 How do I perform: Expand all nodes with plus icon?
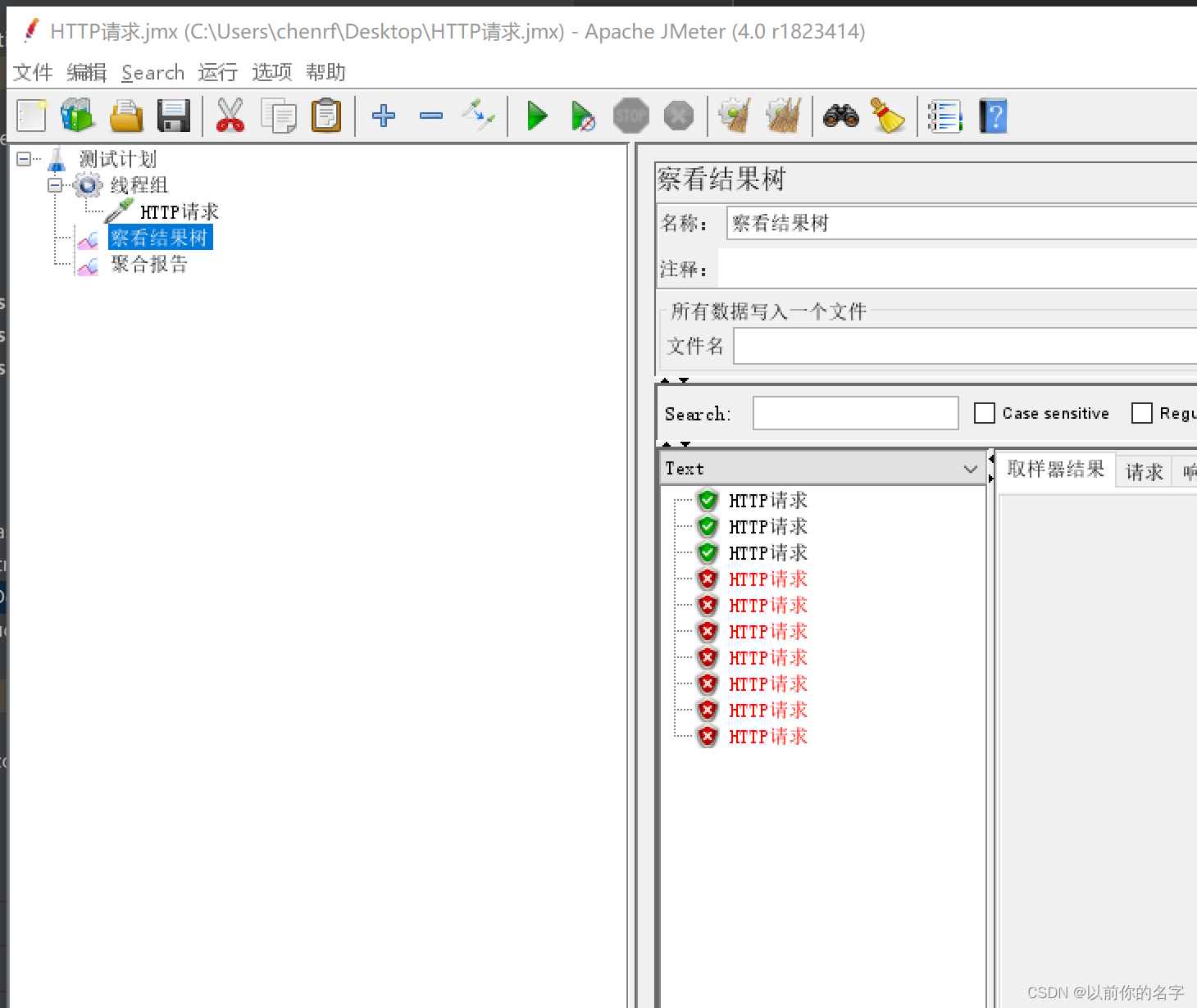384,116
